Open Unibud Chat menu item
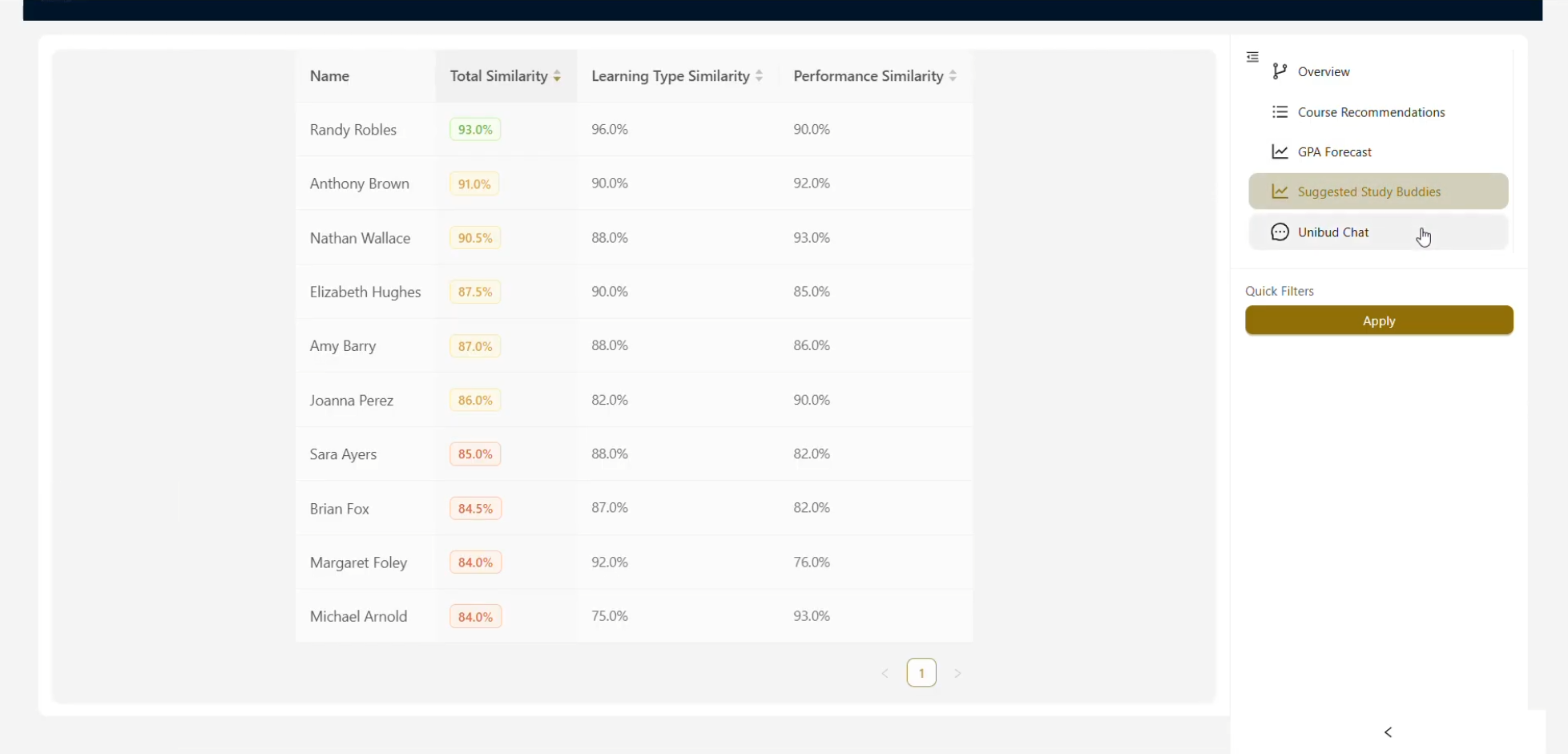This screenshot has height=754, width=1568. [x=1378, y=232]
